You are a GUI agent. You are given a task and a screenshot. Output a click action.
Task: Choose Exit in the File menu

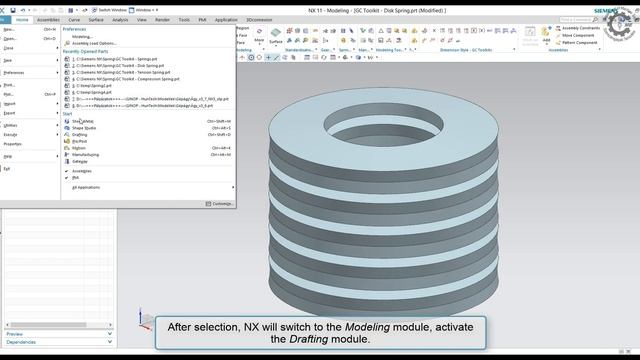tap(29, 169)
